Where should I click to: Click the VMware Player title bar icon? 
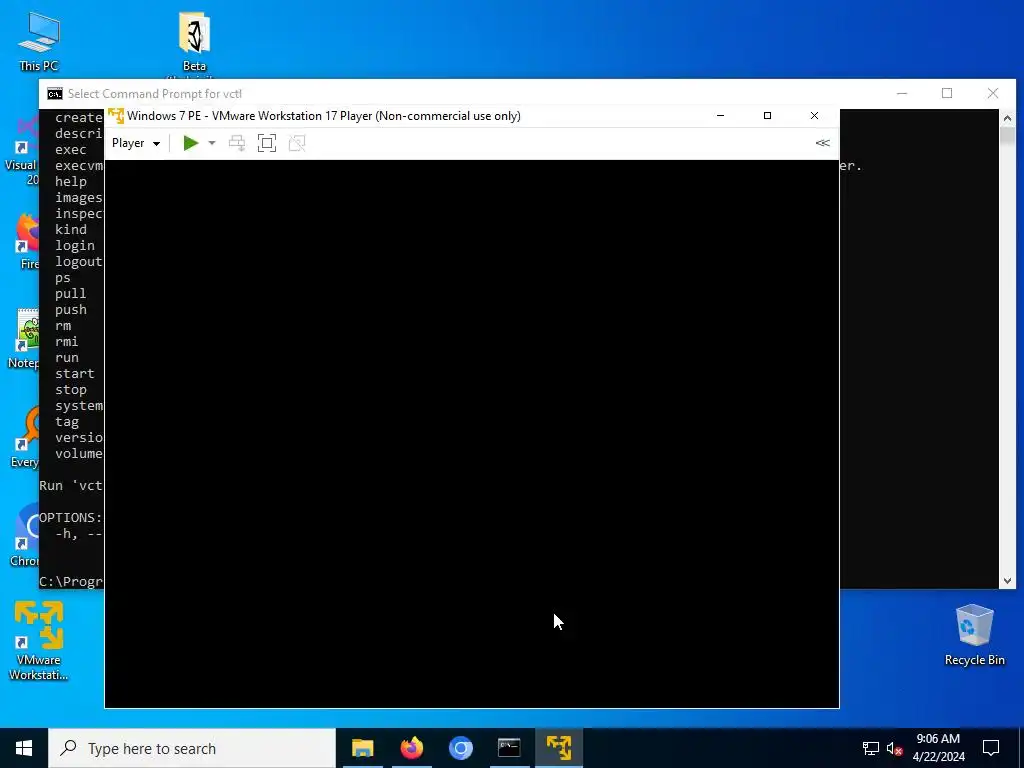[116, 116]
